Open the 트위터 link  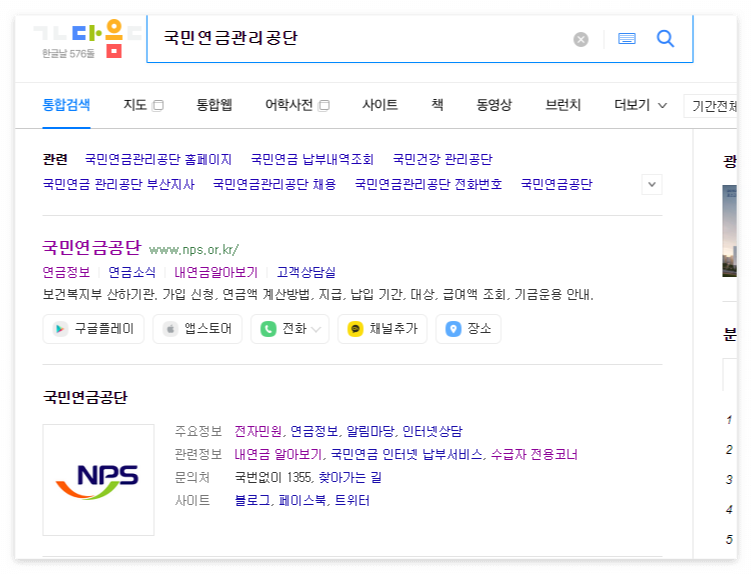tap(352, 501)
